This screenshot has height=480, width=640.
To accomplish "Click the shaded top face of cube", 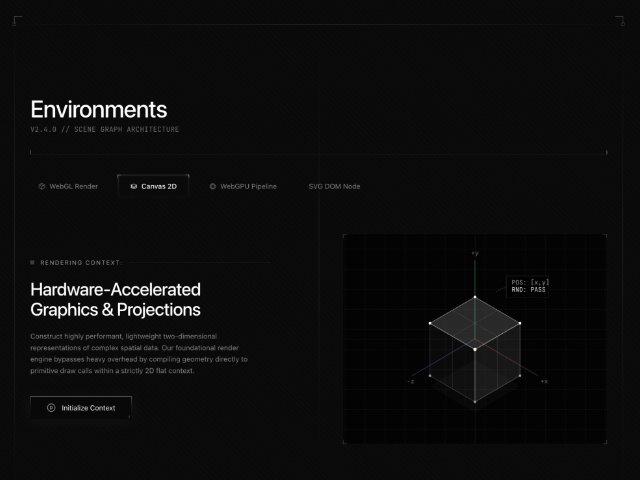I will click(x=475, y=323).
